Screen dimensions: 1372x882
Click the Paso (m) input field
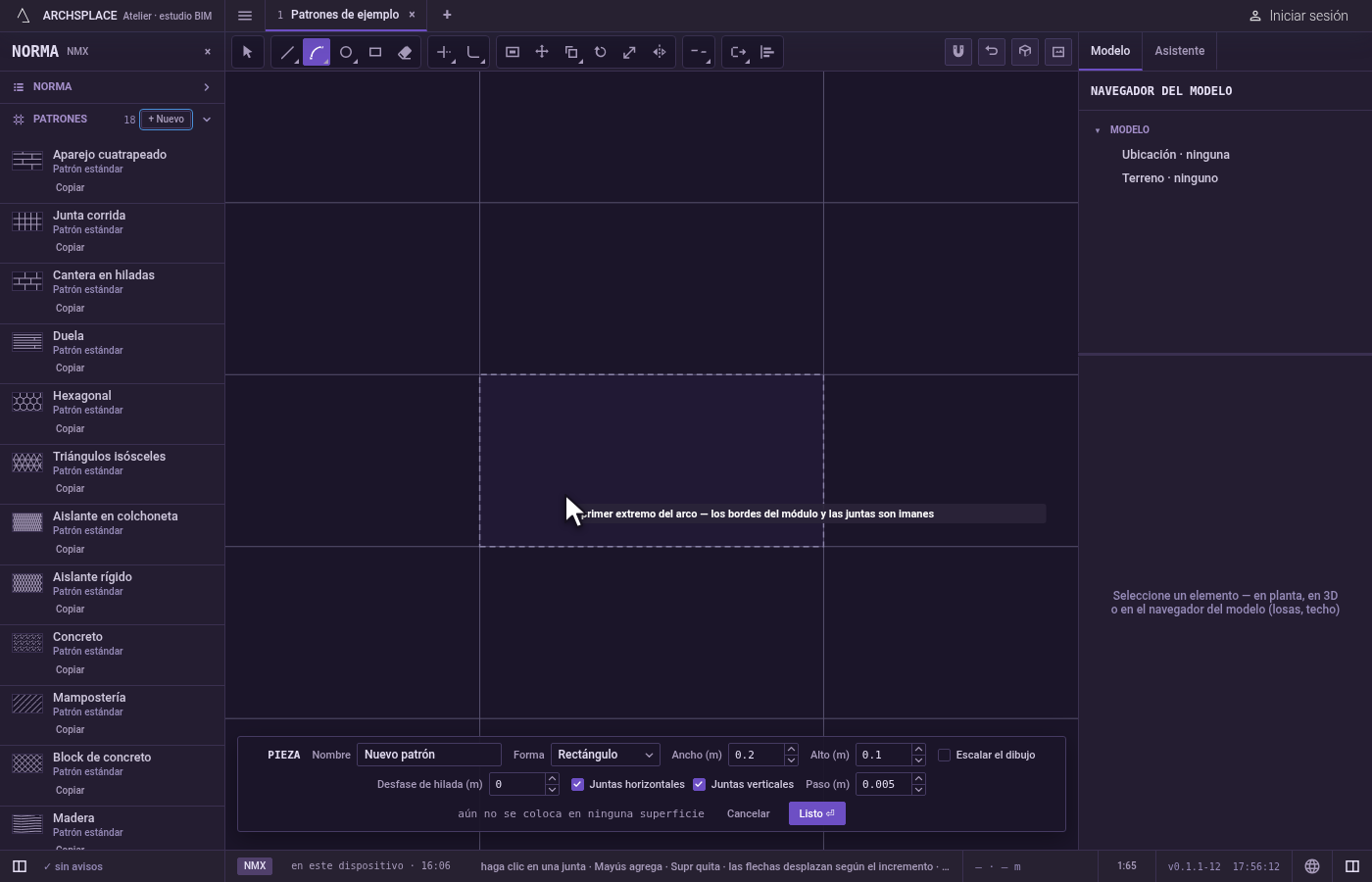pyautogui.click(x=884, y=784)
